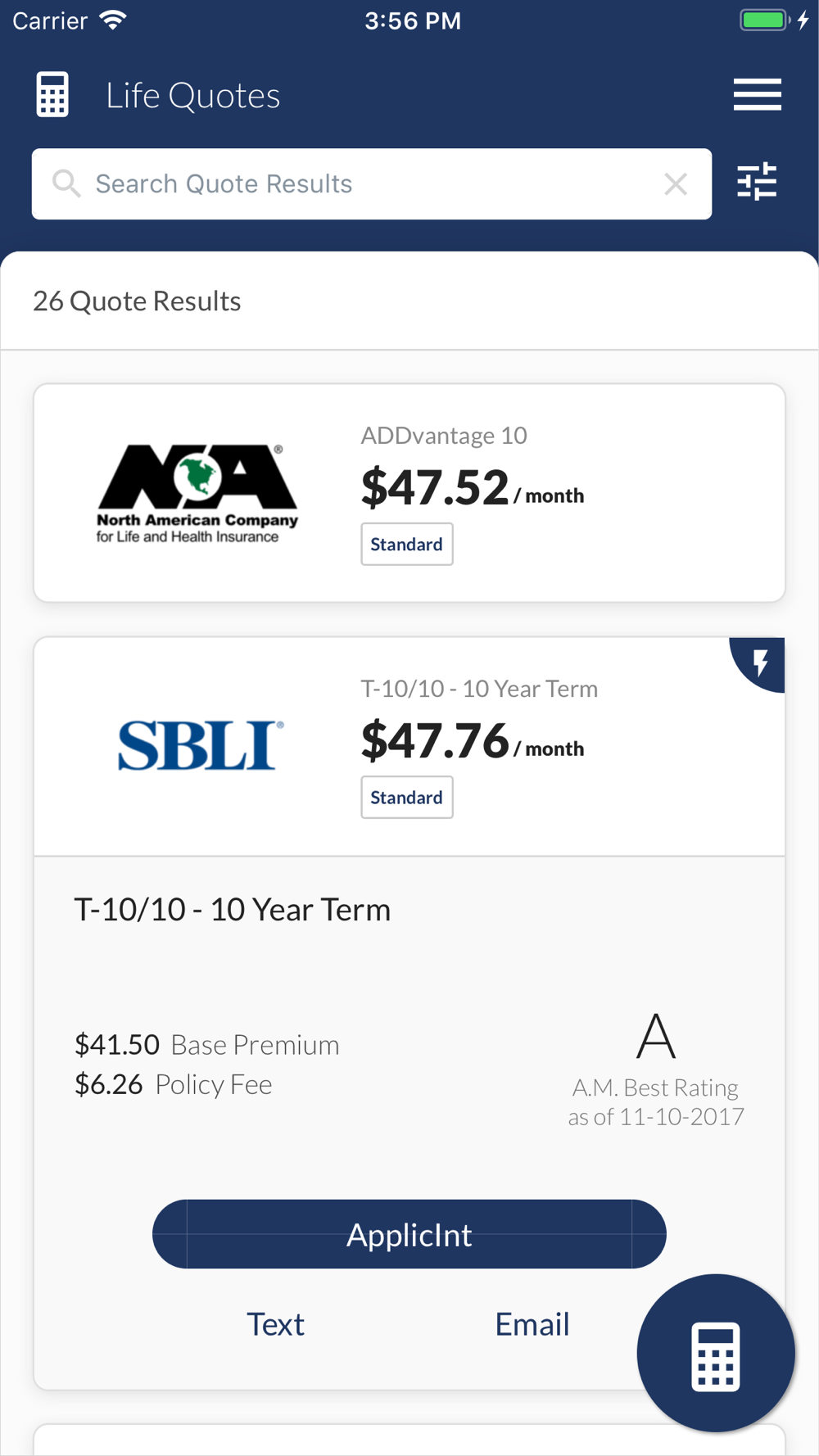Tap the battery icon in status bar
This screenshot has height=1456, width=819.
[x=763, y=20]
